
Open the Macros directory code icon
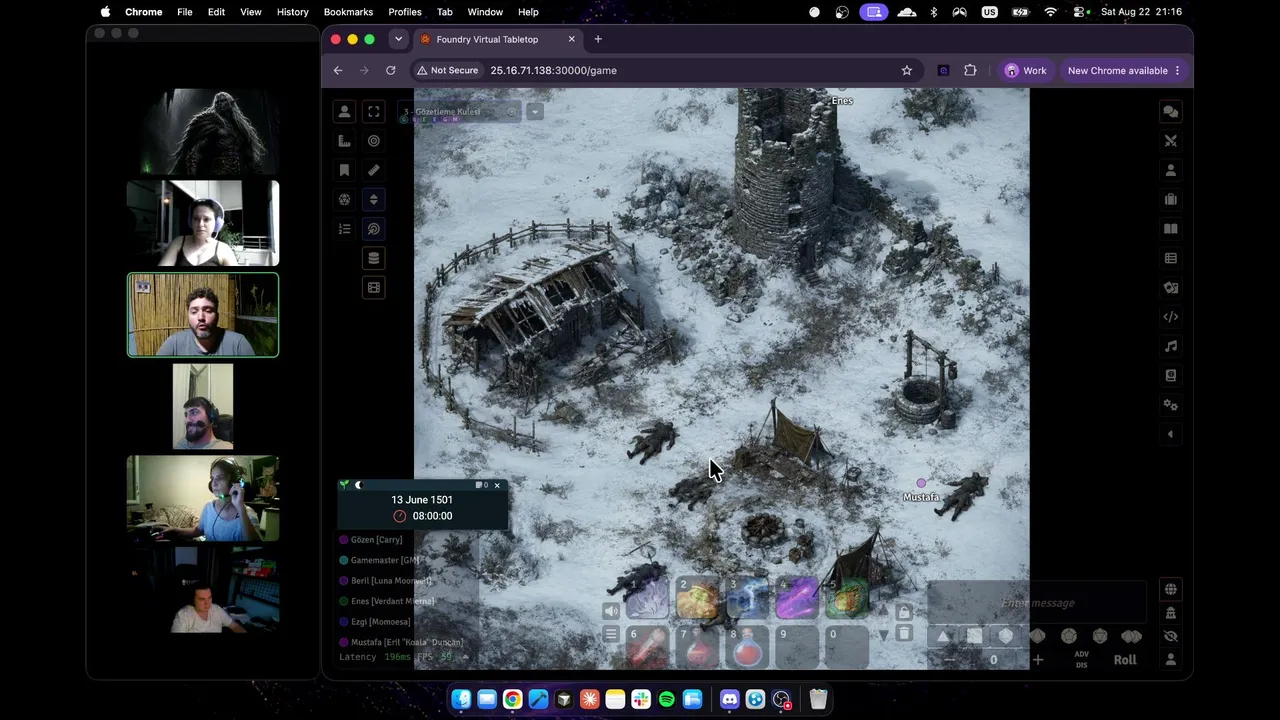1171,317
